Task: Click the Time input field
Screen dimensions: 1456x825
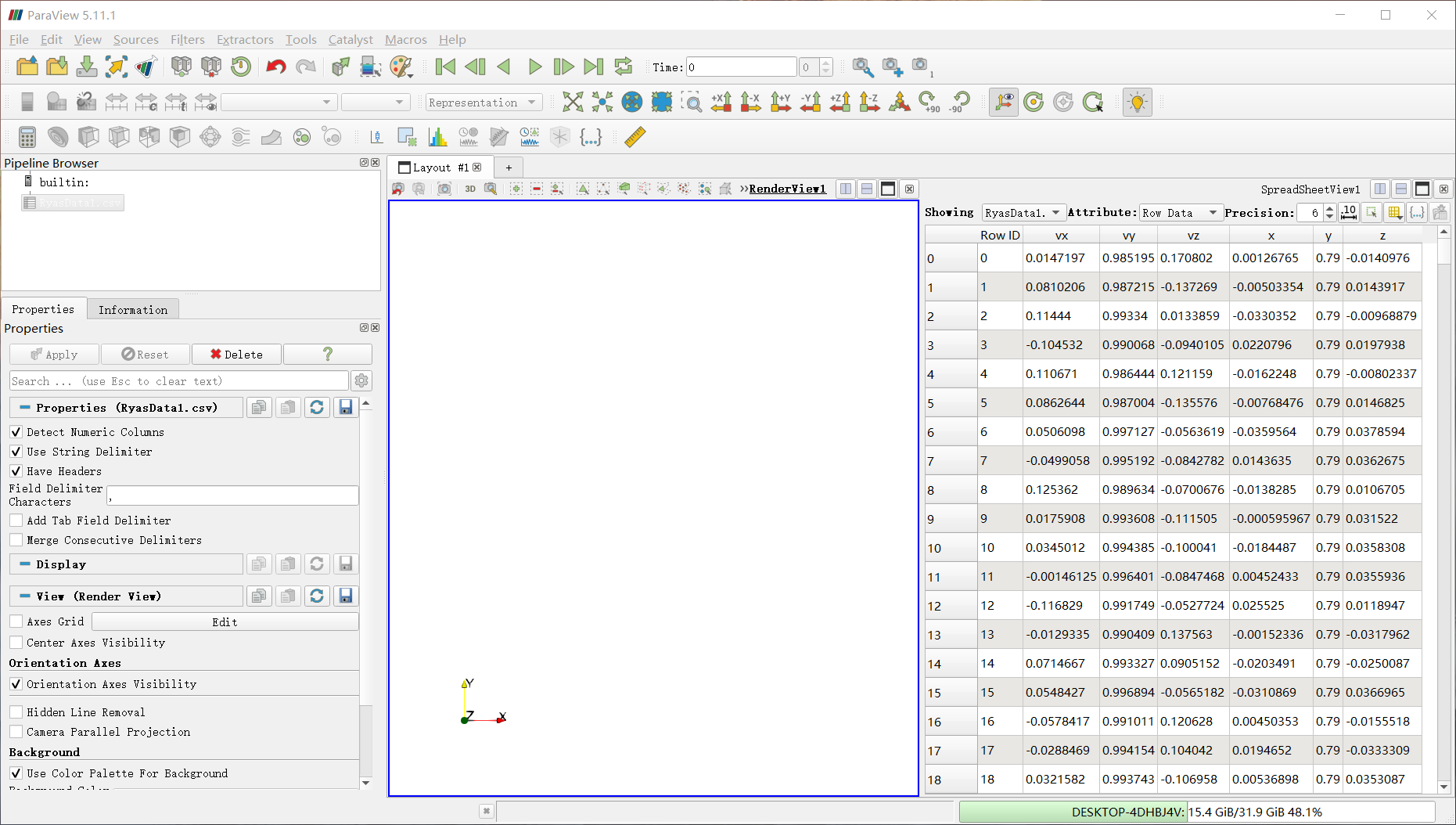Action: [741, 67]
